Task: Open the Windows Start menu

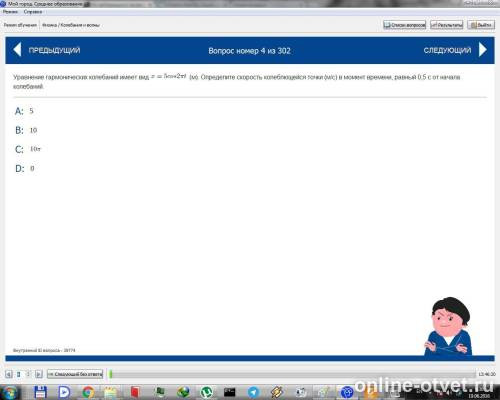Action: pyautogui.click(x=10, y=392)
